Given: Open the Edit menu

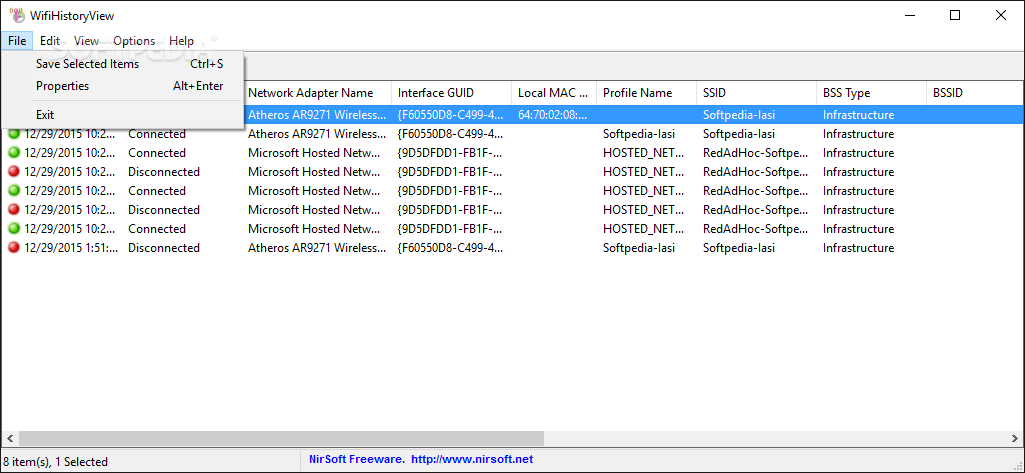Looking at the screenshot, I should 50,41.
